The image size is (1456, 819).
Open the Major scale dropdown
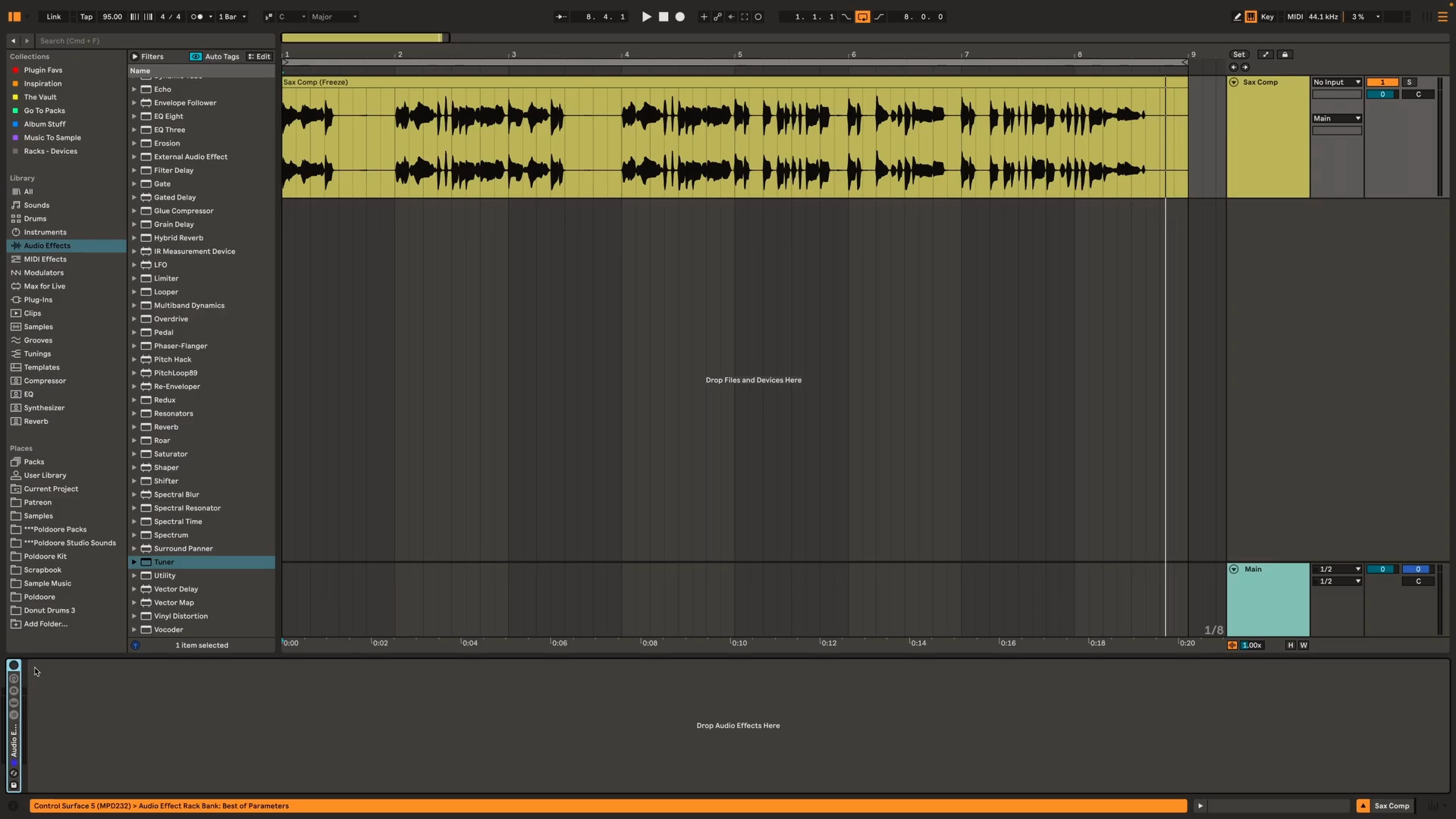point(334,17)
